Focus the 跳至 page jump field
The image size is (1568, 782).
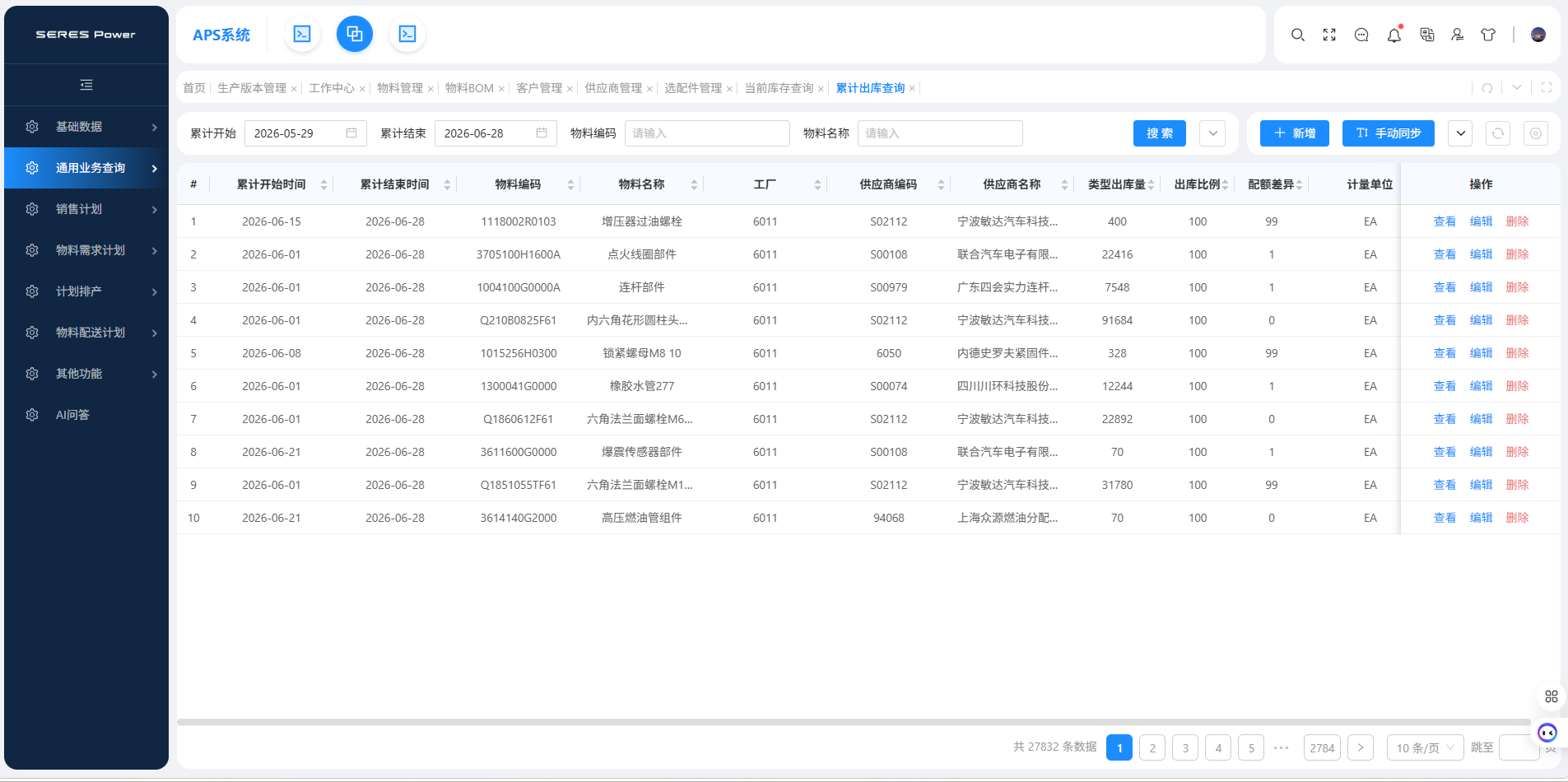coord(1519,747)
